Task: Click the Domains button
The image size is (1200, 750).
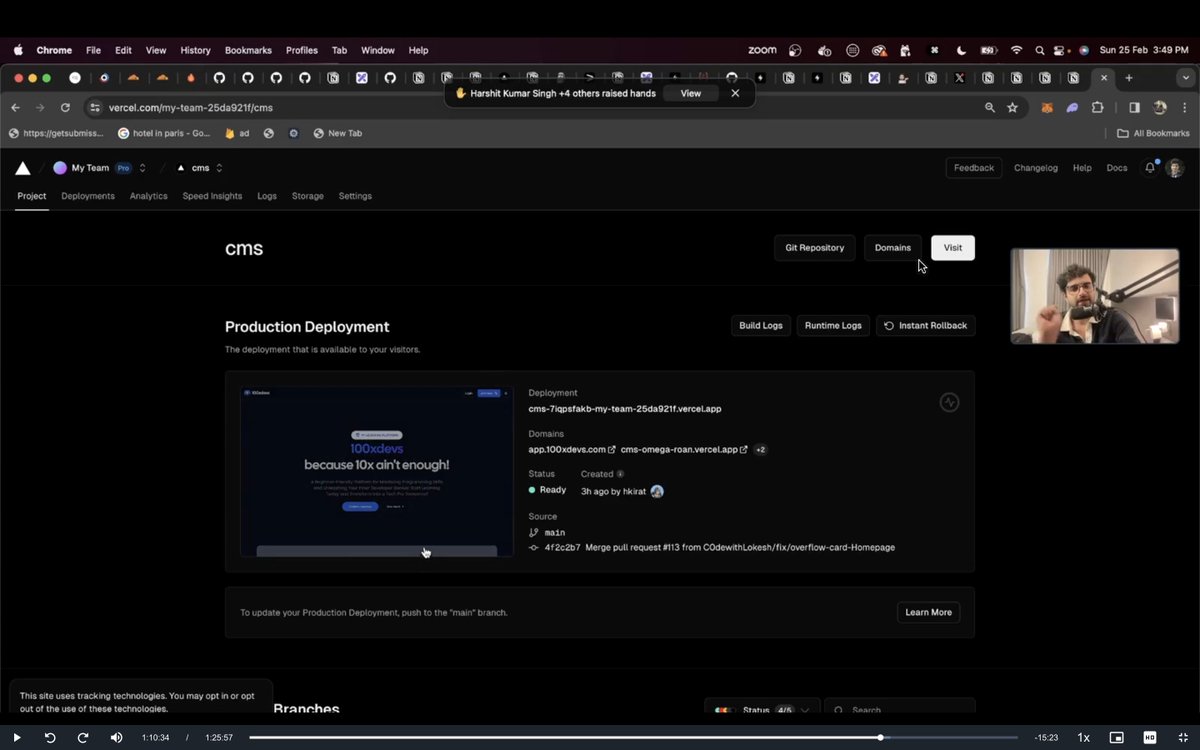Action: click(893, 248)
